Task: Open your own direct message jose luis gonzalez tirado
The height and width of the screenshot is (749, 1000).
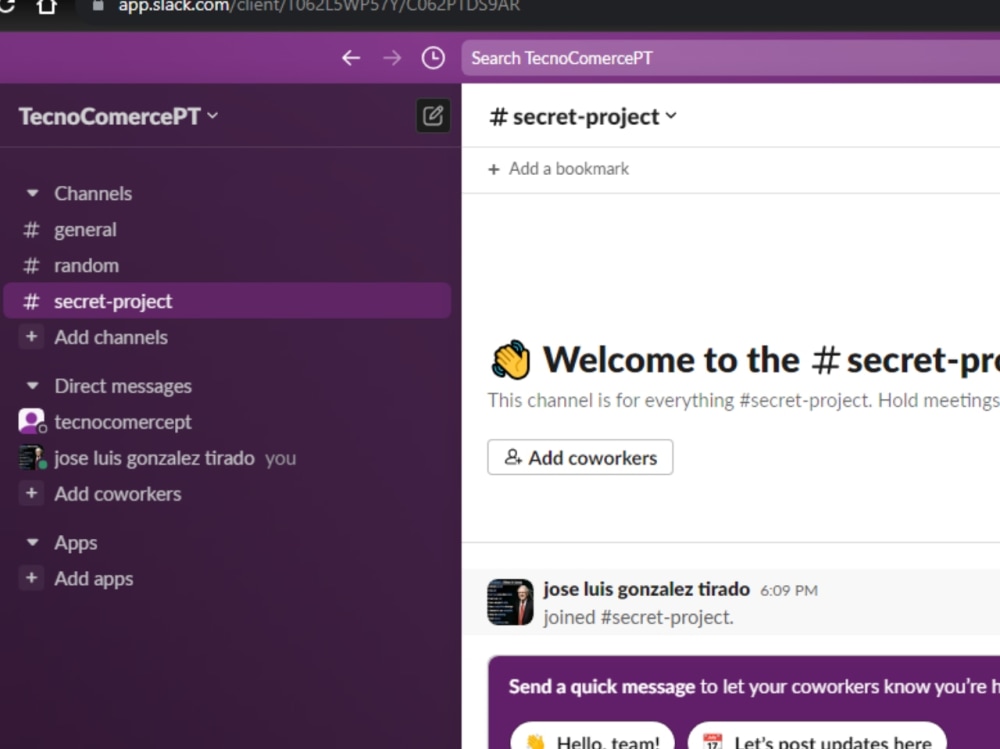Action: tap(227, 458)
